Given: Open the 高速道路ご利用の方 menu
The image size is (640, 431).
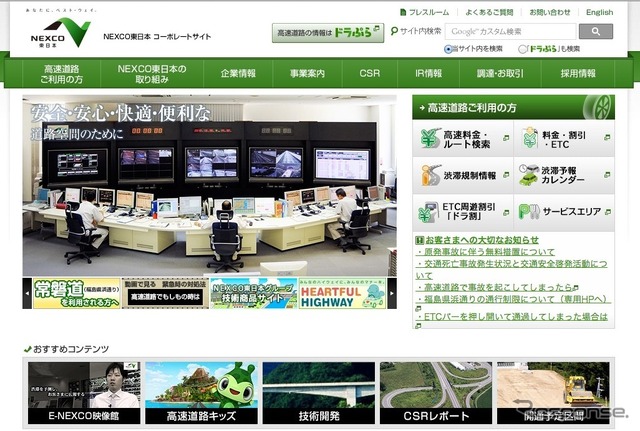Looking at the screenshot, I should pos(61,73).
